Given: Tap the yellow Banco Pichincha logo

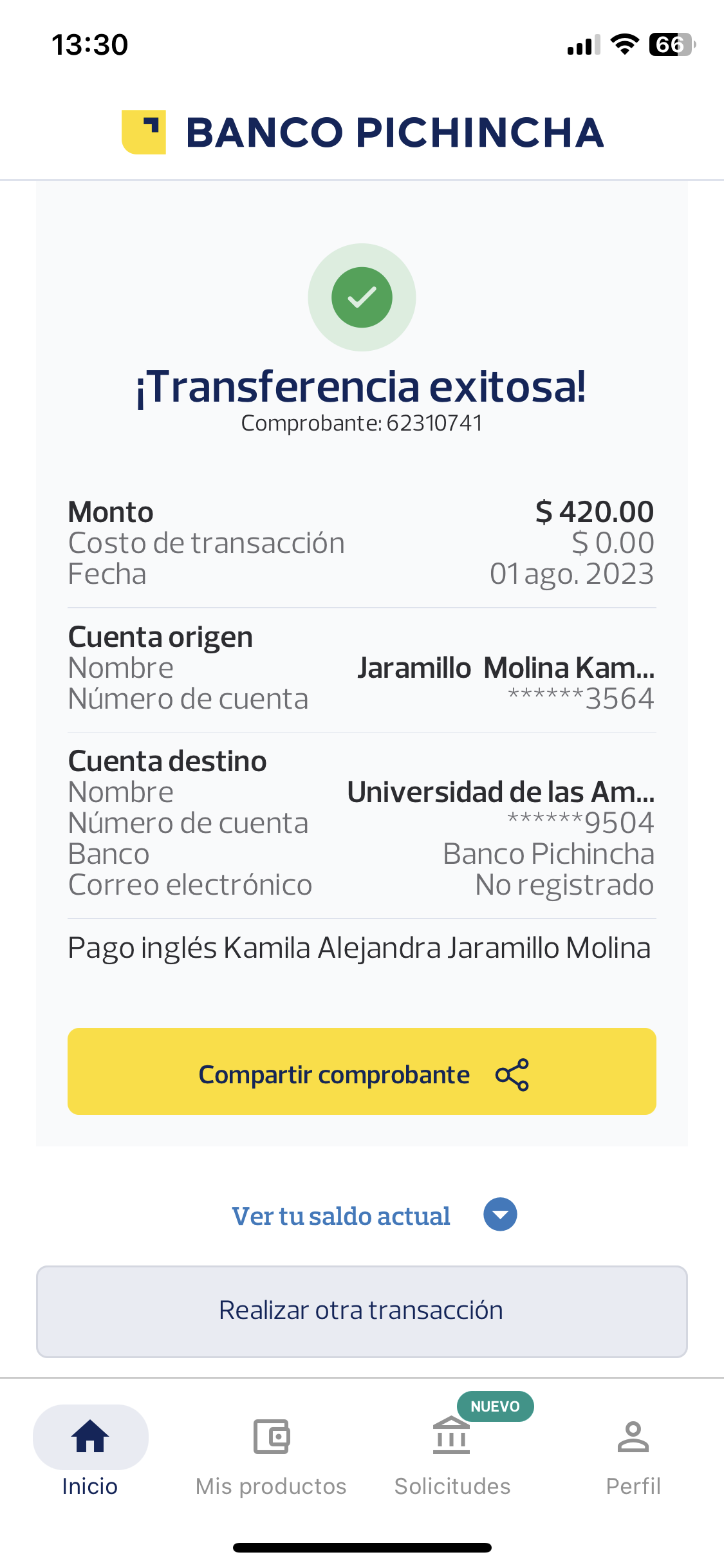Looking at the screenshot, I should click(x=144, y=132).
